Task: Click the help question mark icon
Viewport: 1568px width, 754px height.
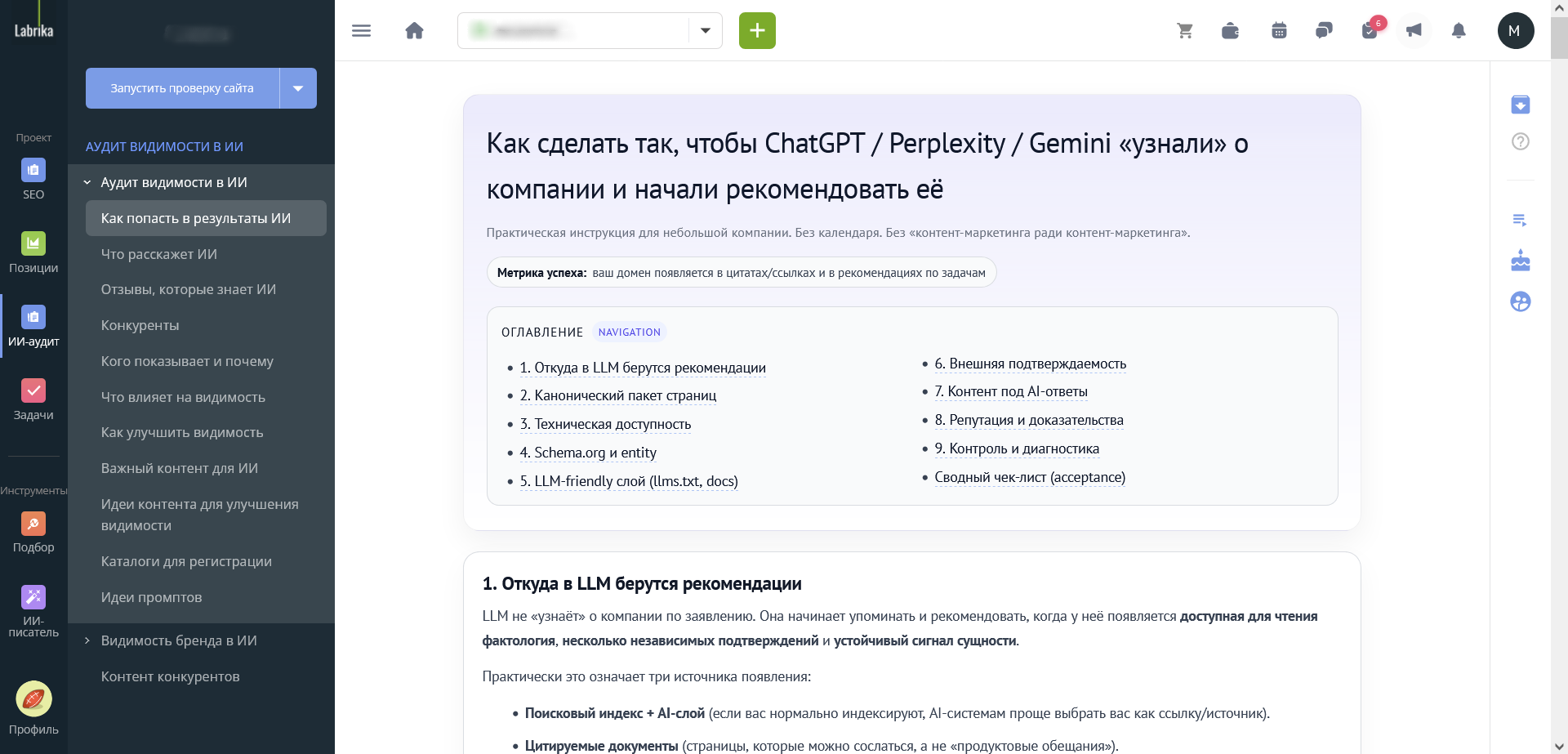Action: 1521,141
